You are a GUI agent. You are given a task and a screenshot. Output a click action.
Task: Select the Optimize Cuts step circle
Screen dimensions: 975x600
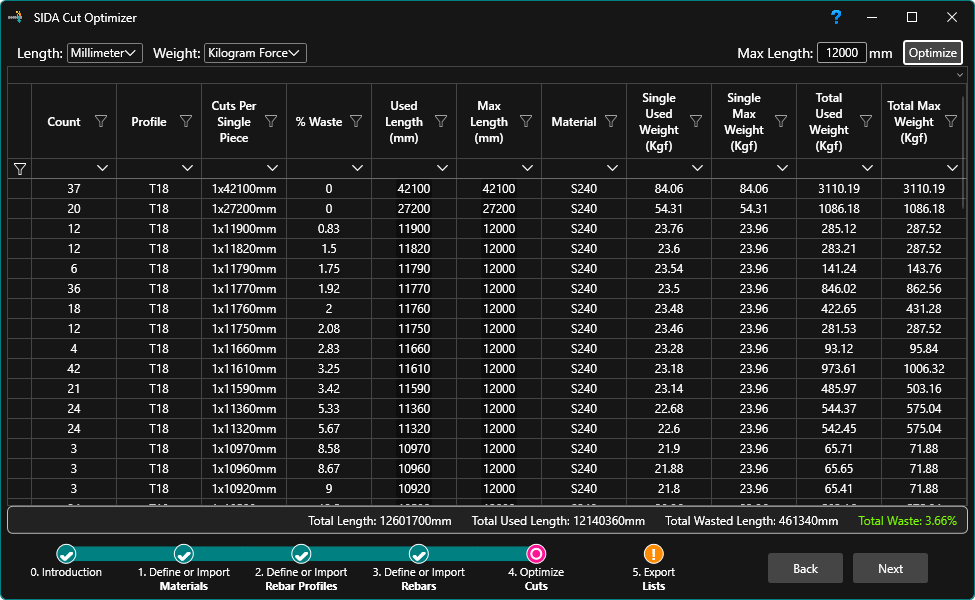coord(536,554)
